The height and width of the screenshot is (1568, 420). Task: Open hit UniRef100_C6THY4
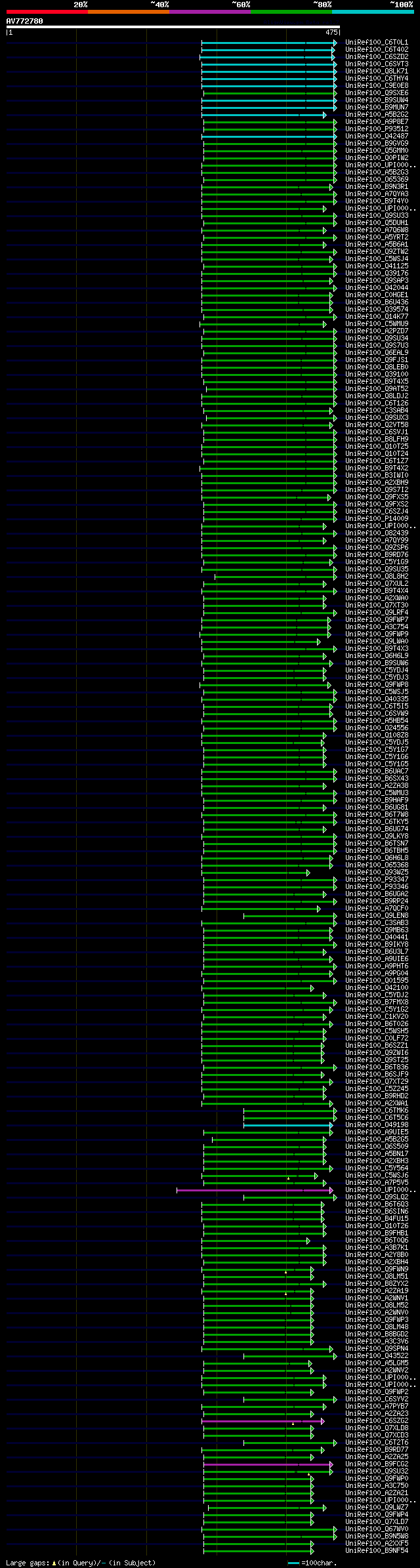pos(377,78)
